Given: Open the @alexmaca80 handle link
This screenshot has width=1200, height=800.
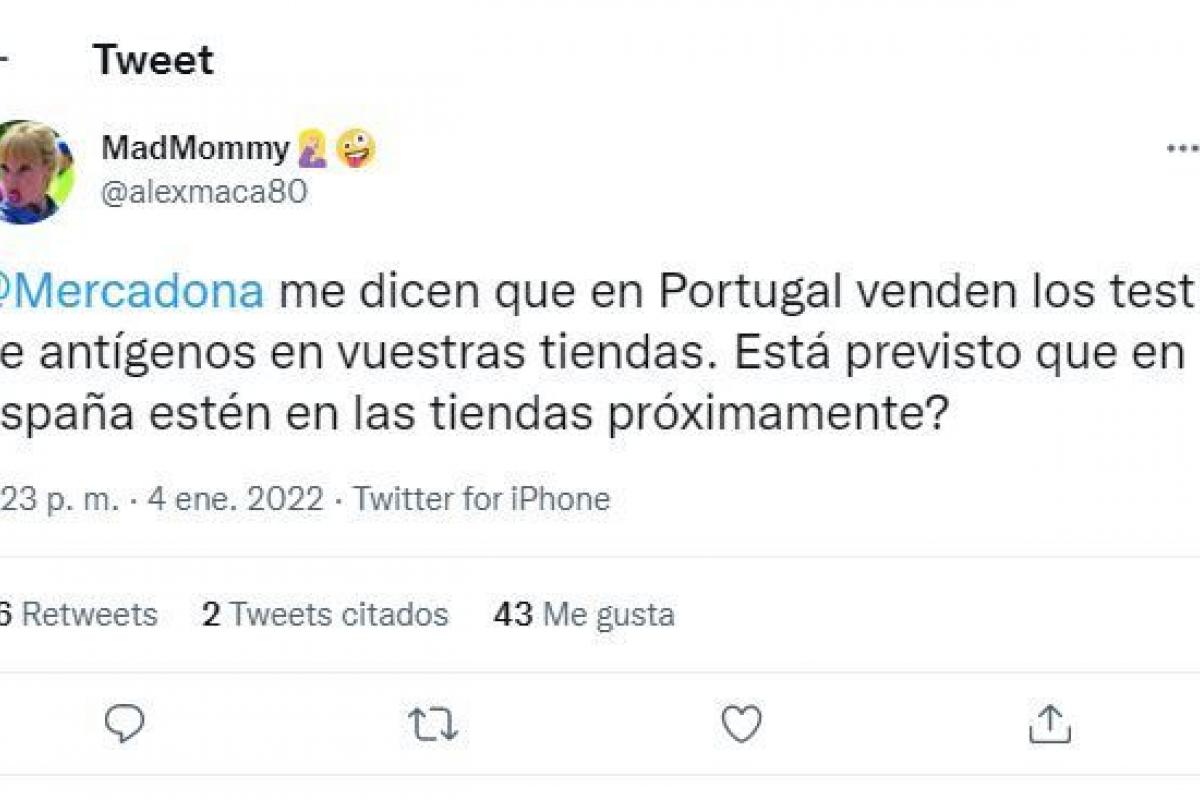Looking at the screenshot, I should (205, 192).
